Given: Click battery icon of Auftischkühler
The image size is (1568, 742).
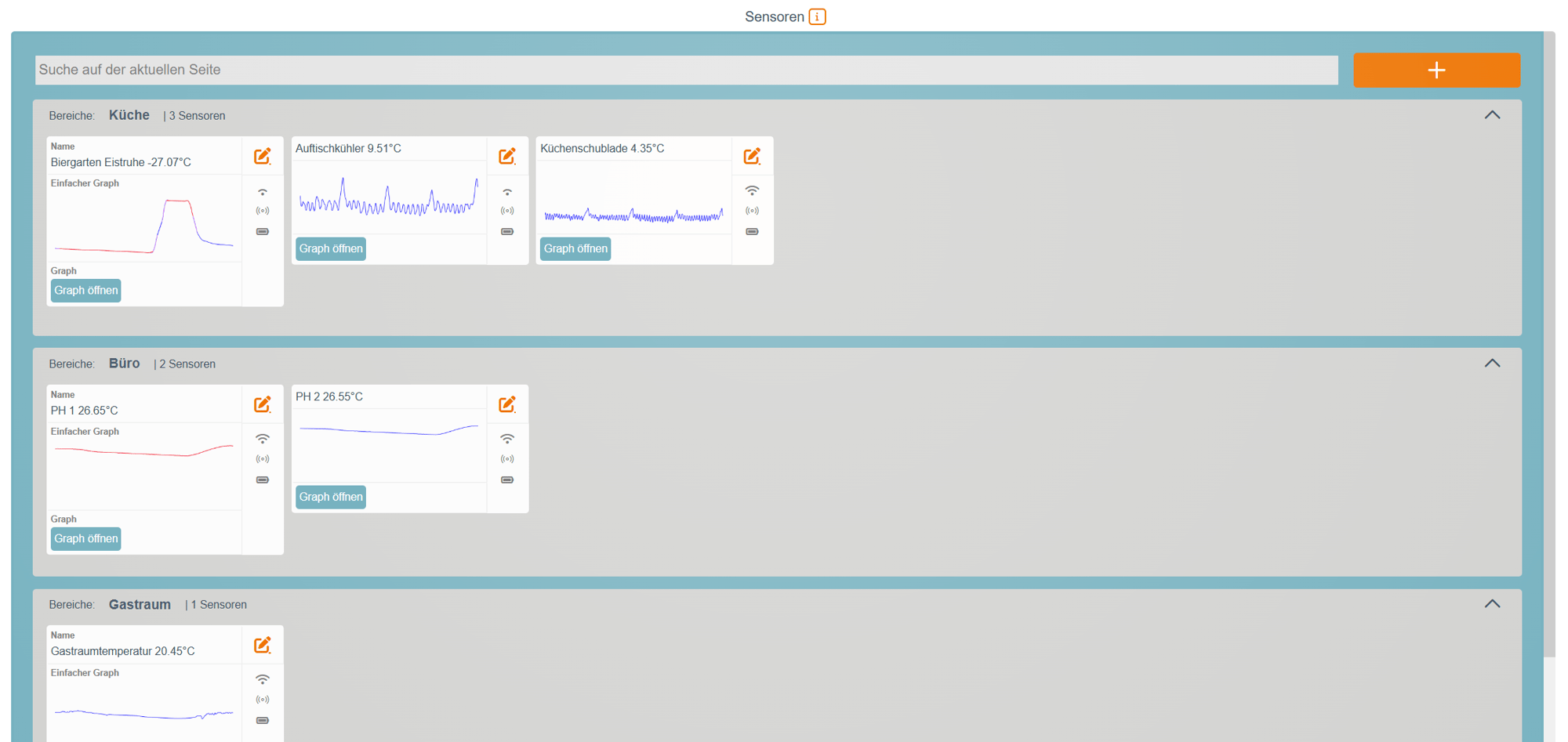Looking at the screenshot, I should 507,232.
